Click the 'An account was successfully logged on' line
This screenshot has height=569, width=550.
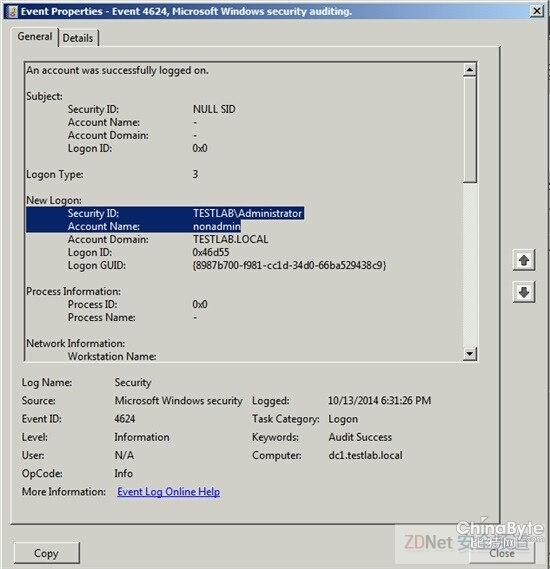tap(118, 70)
